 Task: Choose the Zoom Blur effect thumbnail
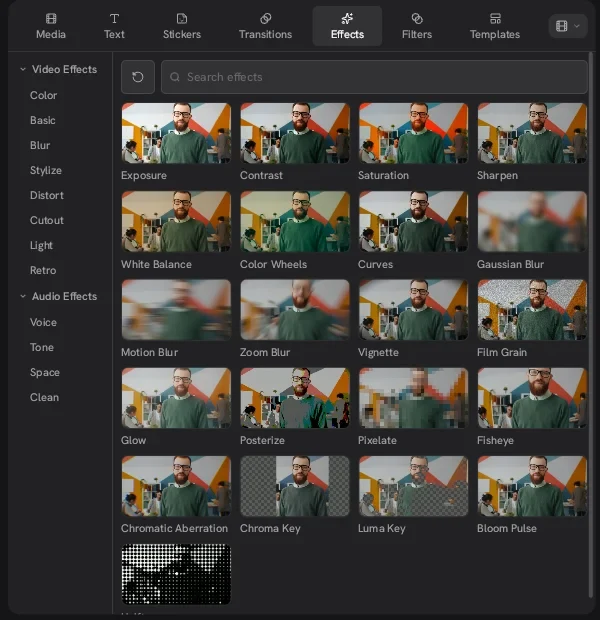[x=295, y=310]
